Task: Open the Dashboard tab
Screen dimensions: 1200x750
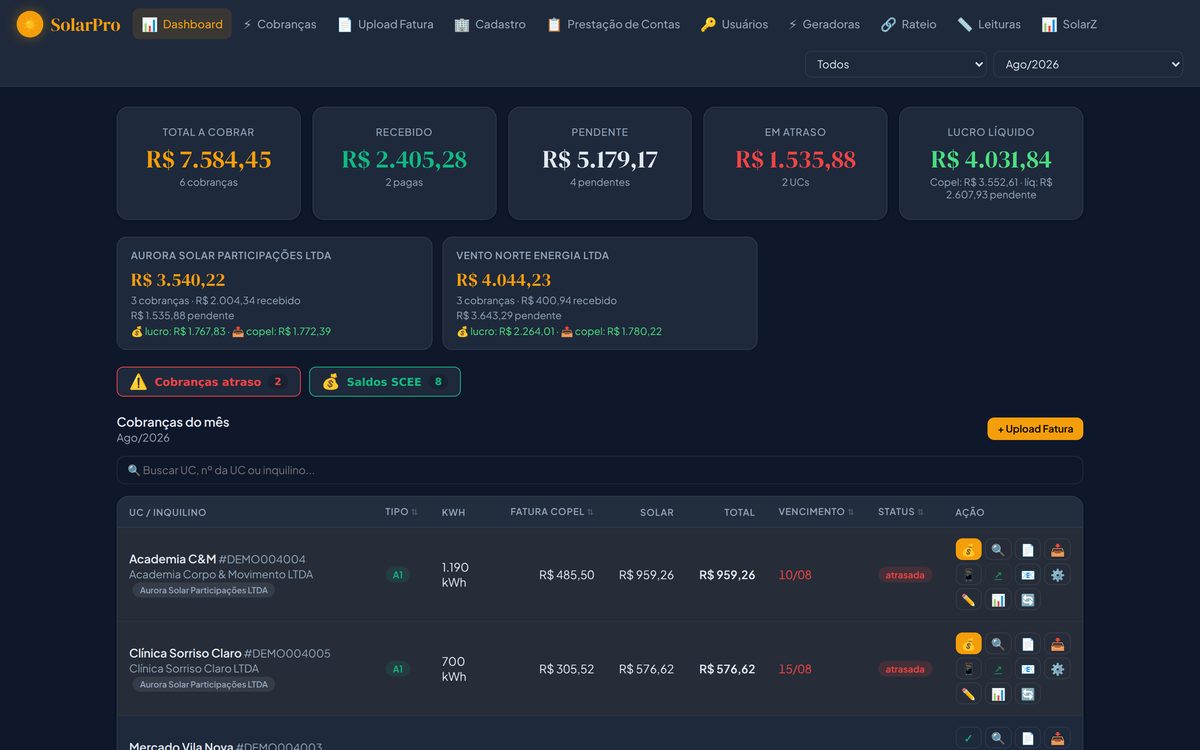Action: point(182,24)
